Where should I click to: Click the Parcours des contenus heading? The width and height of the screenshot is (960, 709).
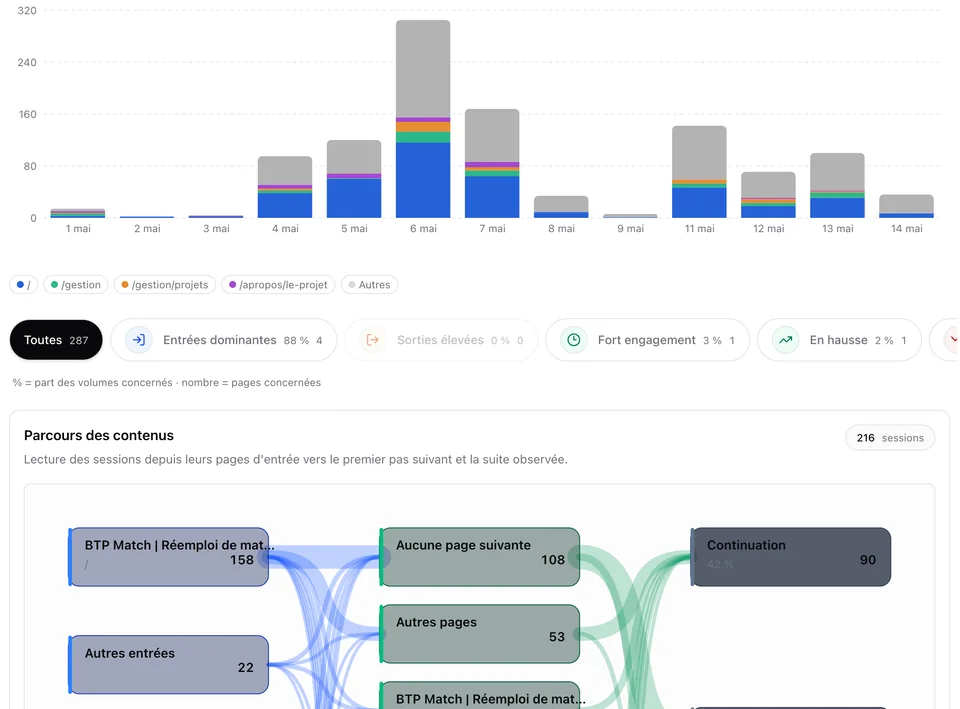pos(99,435)
